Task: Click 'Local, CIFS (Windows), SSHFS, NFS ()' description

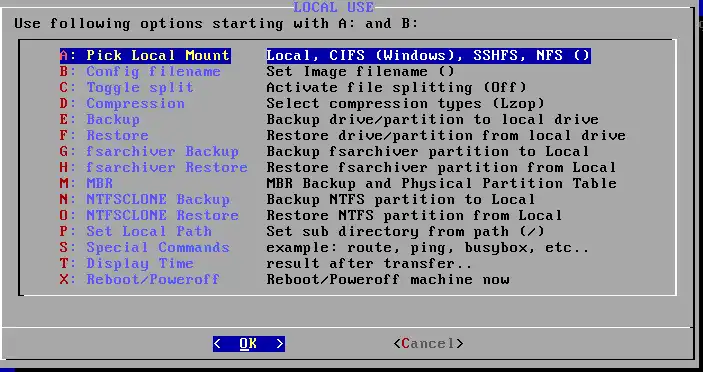Action: 428,56
